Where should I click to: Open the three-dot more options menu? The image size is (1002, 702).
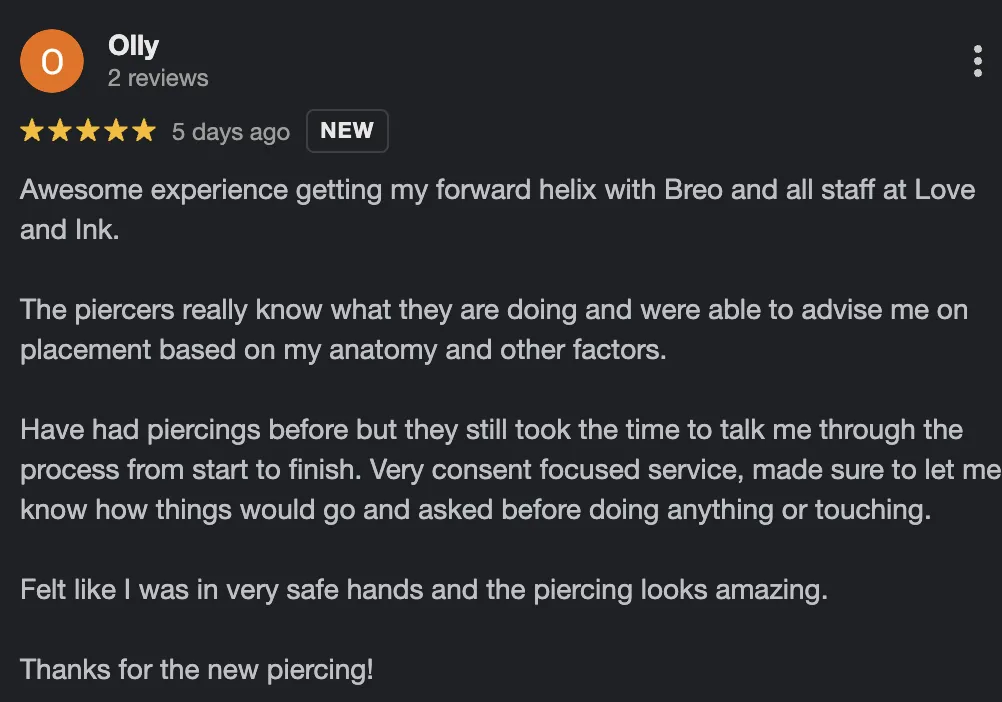(x=977, y=61)
